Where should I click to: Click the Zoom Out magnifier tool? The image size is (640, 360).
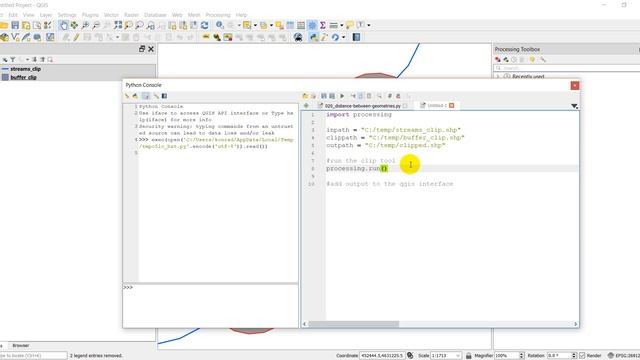(x=96, y=25)
